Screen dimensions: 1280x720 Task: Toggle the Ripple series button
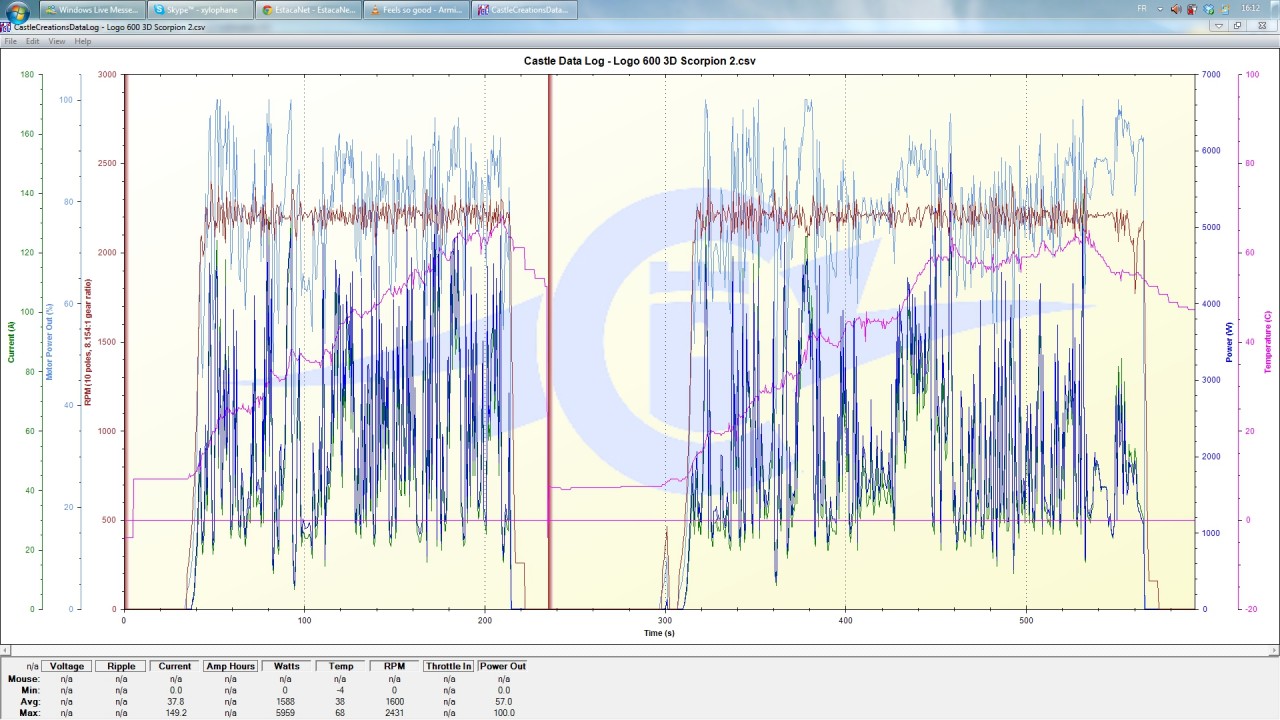click(x=121, y=666)
